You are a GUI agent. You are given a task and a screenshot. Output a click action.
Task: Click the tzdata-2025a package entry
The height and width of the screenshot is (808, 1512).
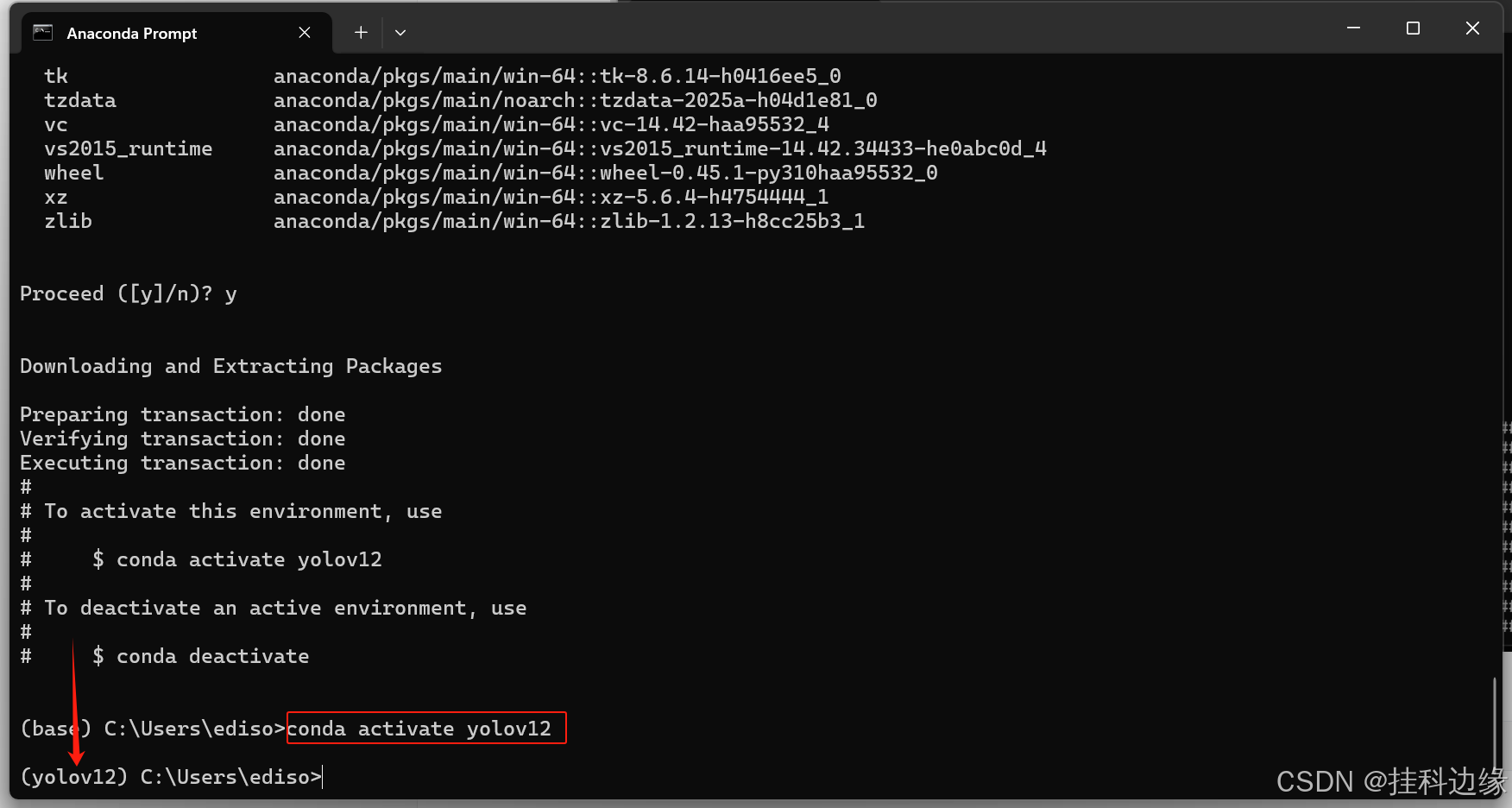tap(576, 100)
